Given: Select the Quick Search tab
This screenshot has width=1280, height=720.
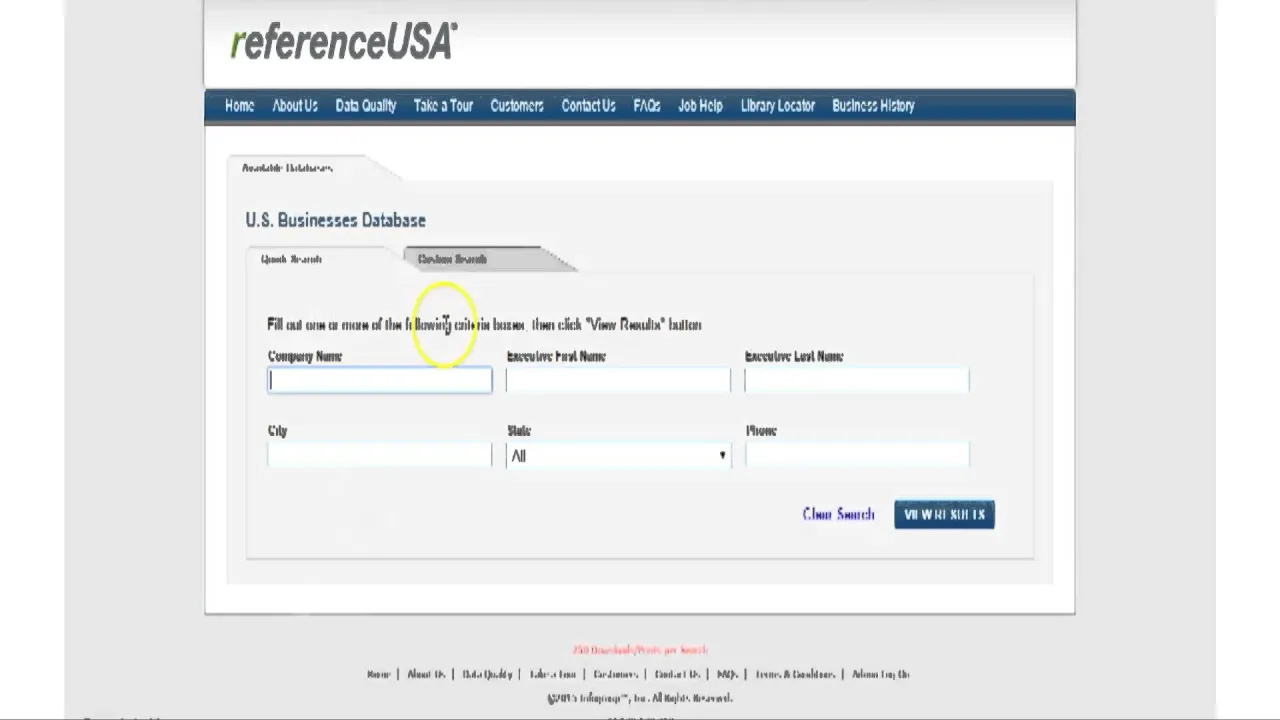Looking at the screenshot, I should (x=291, y=259).
